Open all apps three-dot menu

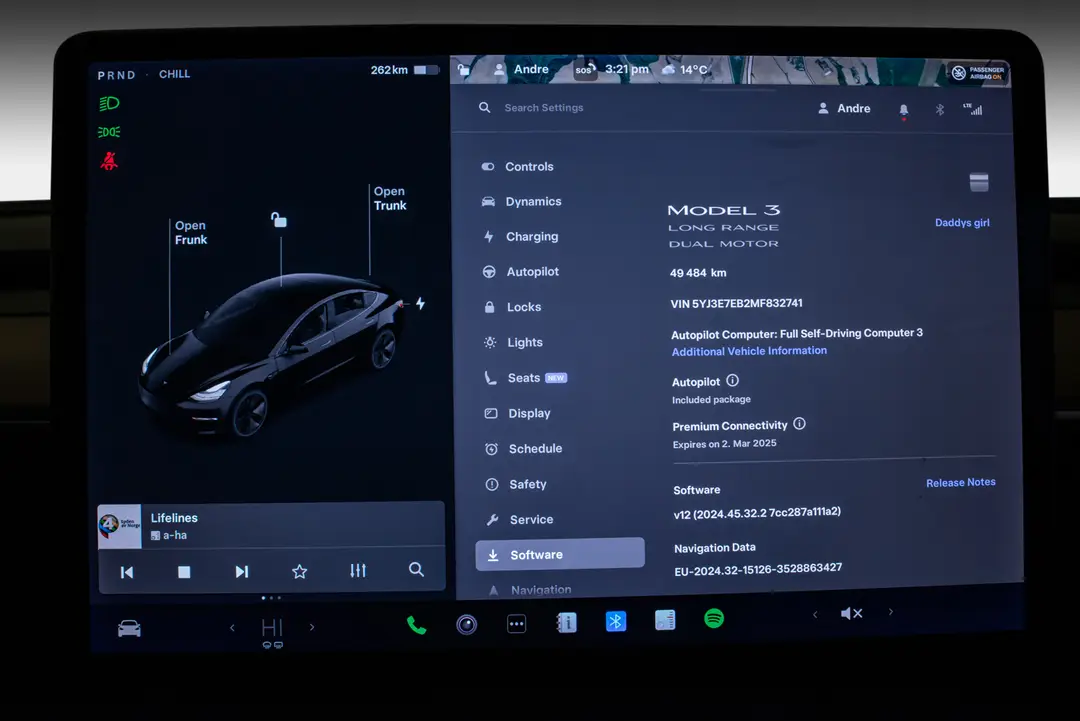point(517,624)
